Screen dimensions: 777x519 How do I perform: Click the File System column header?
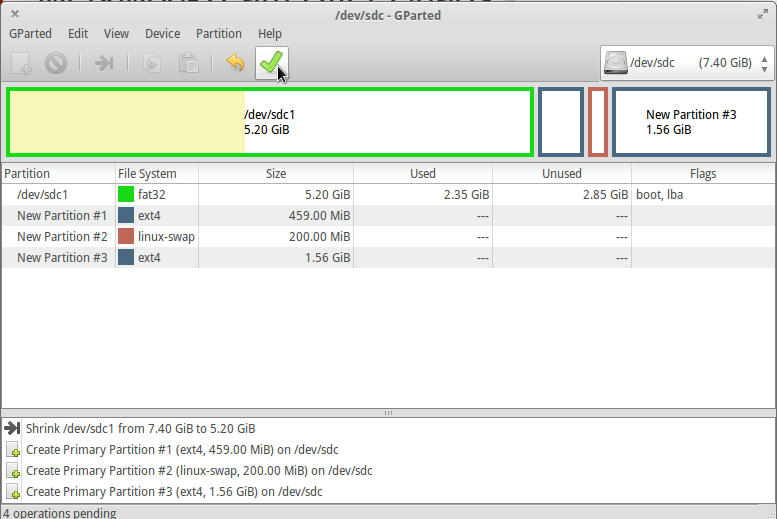(147, 174)
